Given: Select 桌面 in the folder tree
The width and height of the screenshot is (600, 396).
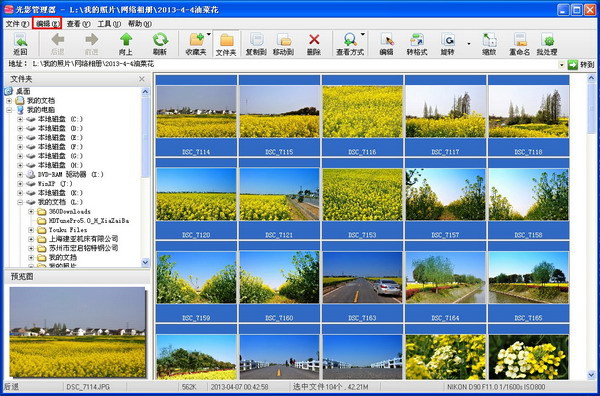Looking at the screenshot, I should click(23, 91).
